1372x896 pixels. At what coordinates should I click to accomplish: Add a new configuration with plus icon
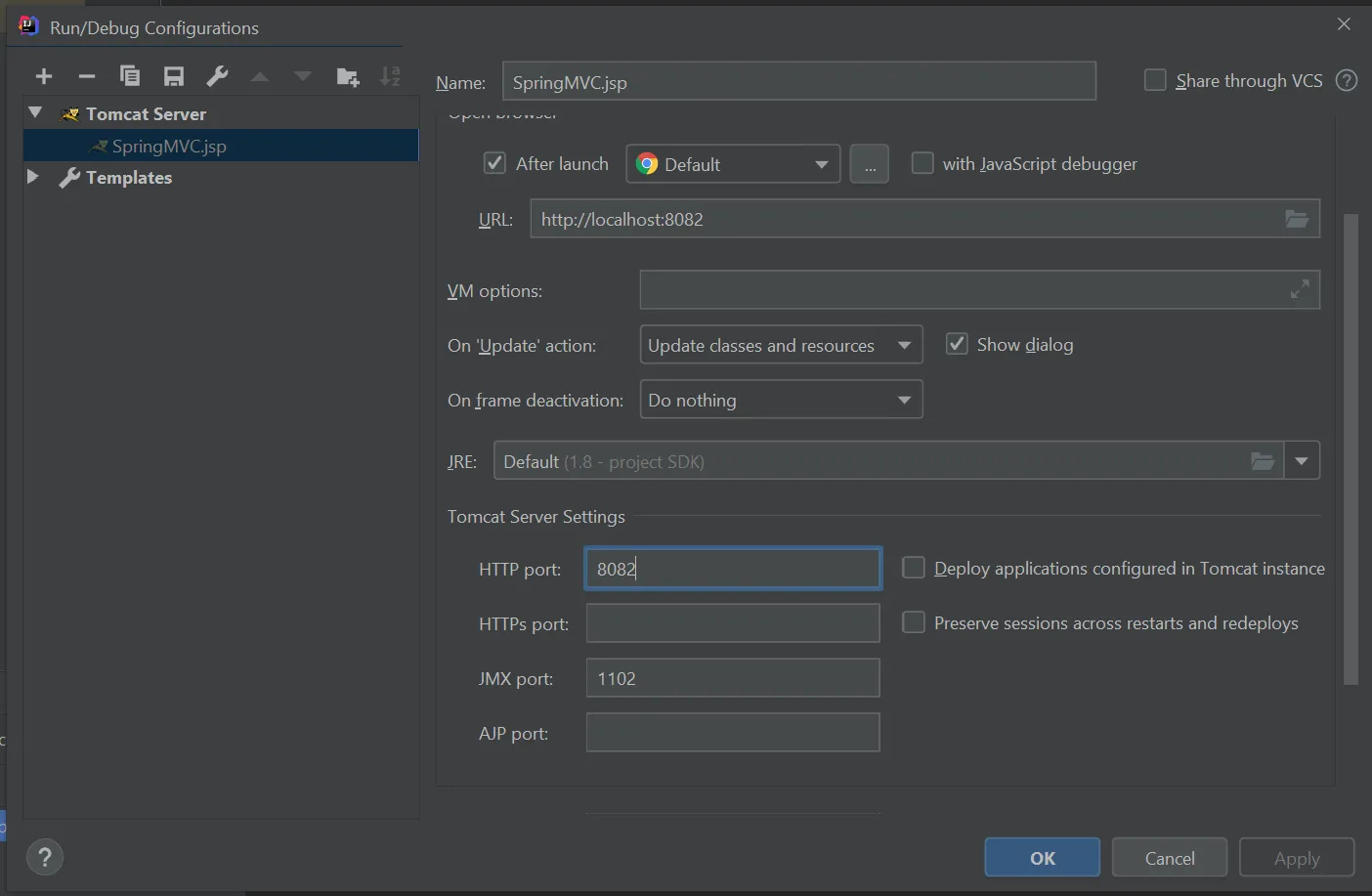44,77
